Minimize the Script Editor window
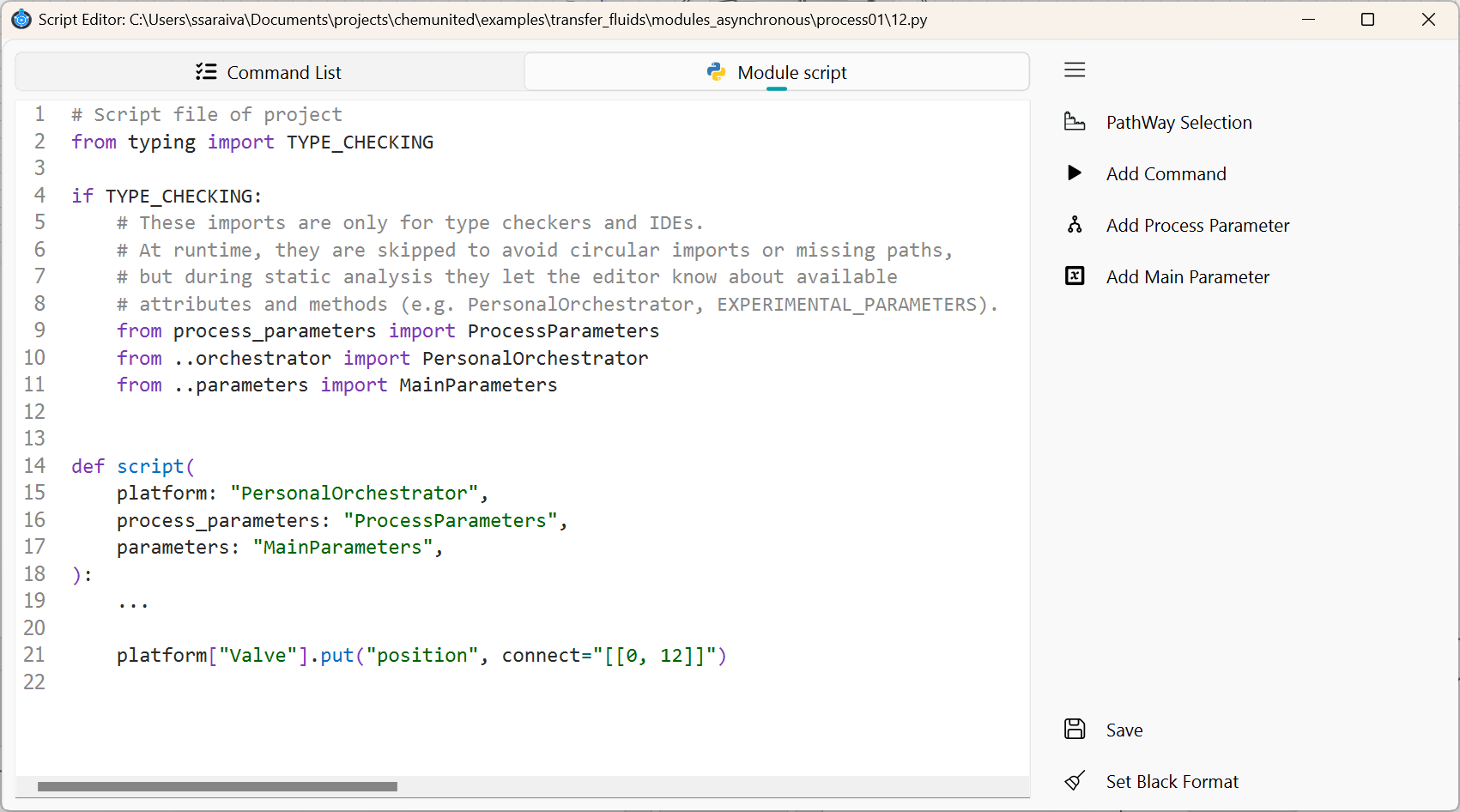 1308,19
